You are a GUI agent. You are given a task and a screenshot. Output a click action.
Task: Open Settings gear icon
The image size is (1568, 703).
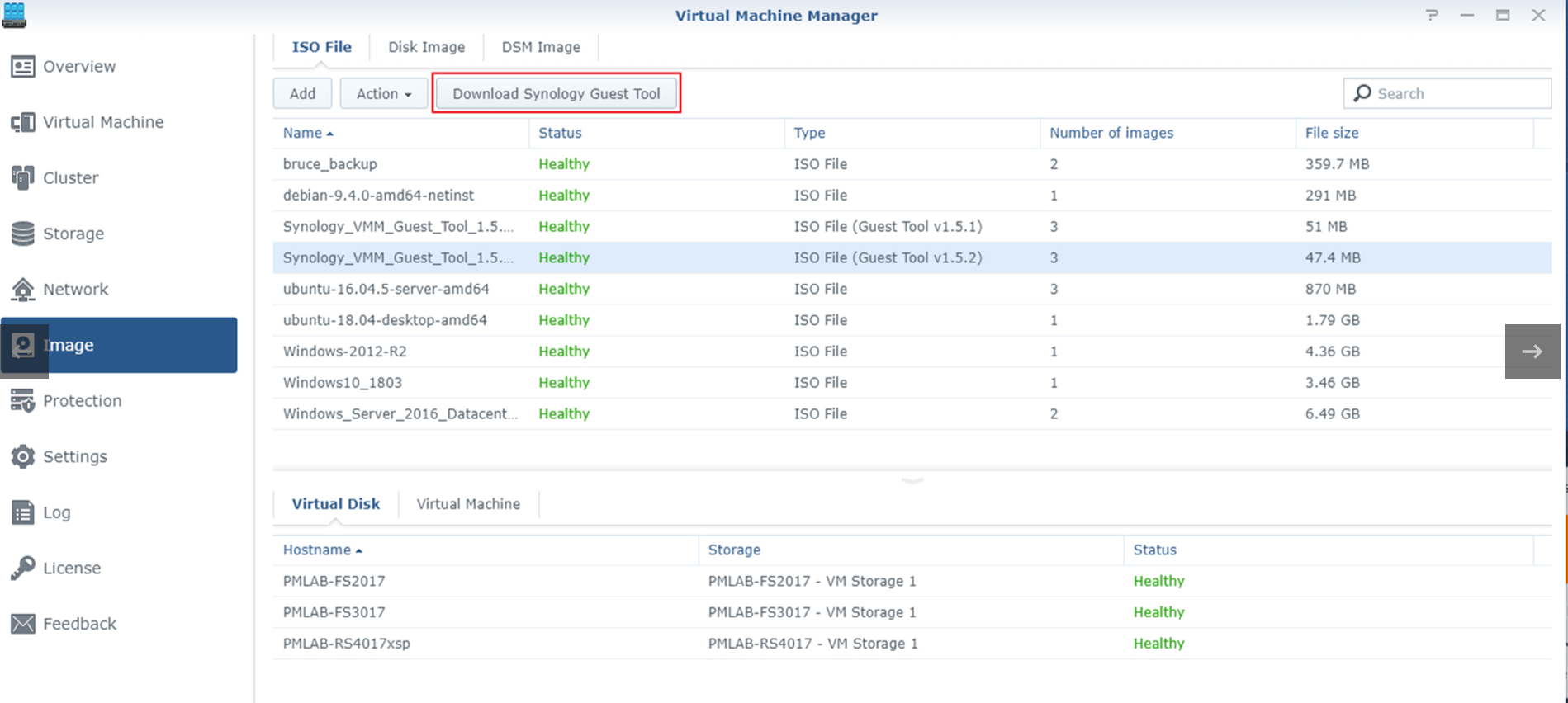22,457
